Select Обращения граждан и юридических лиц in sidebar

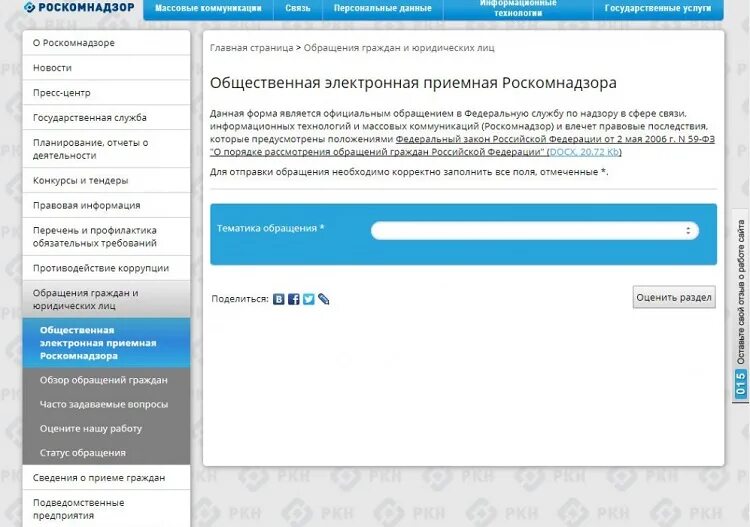[106, 299]
